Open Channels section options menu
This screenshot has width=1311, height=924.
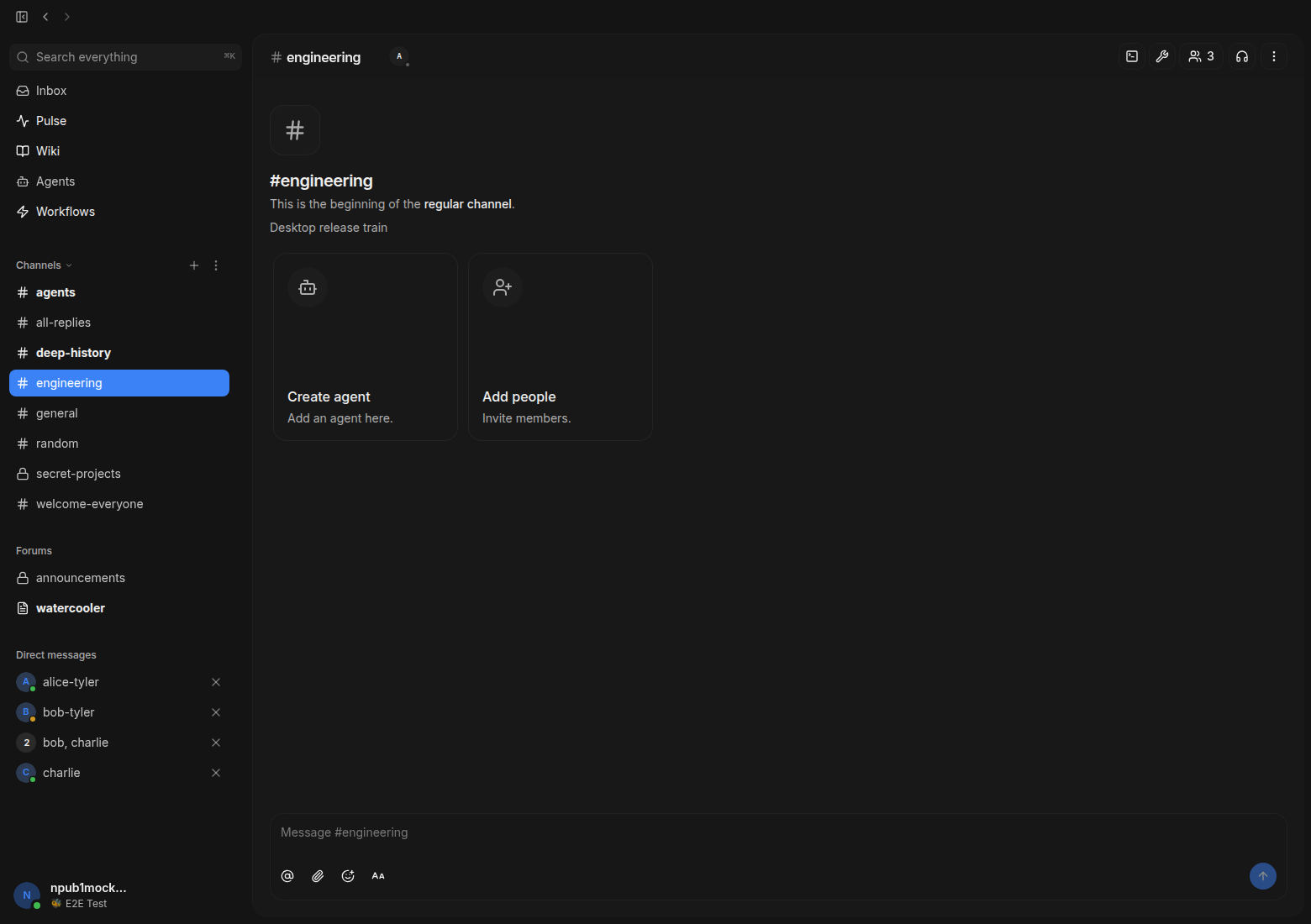(216, 265)
